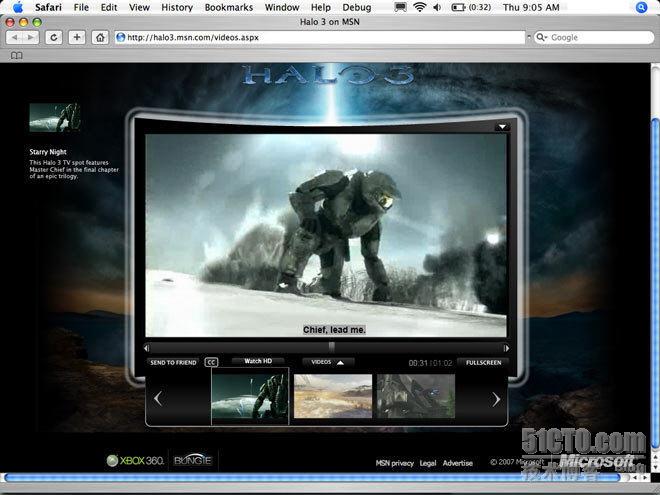Click the Halo 3 logo heading
Viewport: 660px width, 495px height.
click(x=328, y=76)
